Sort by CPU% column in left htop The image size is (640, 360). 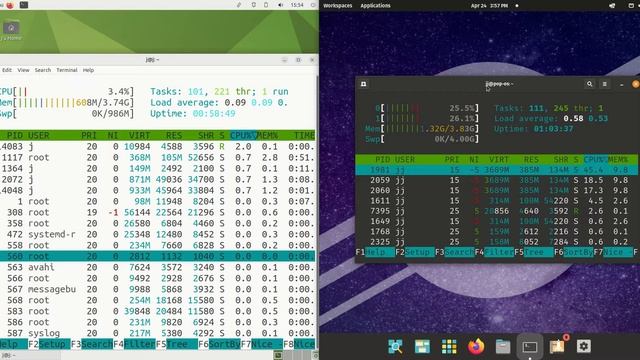coord(243,135)
